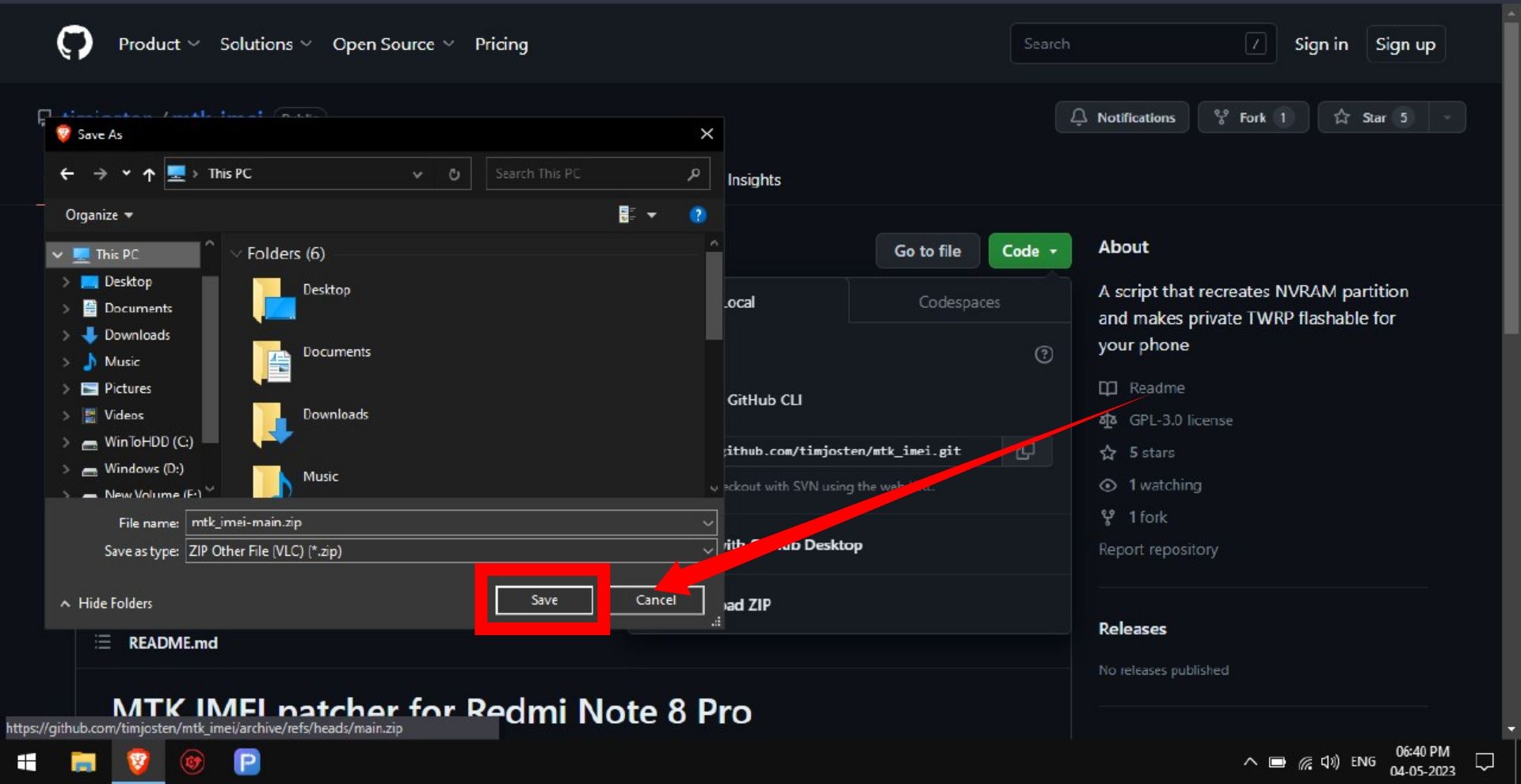Screen dimensions: 1521x784
Task: Select Windows (D:) drive in tree
Action: coord(143,468)
